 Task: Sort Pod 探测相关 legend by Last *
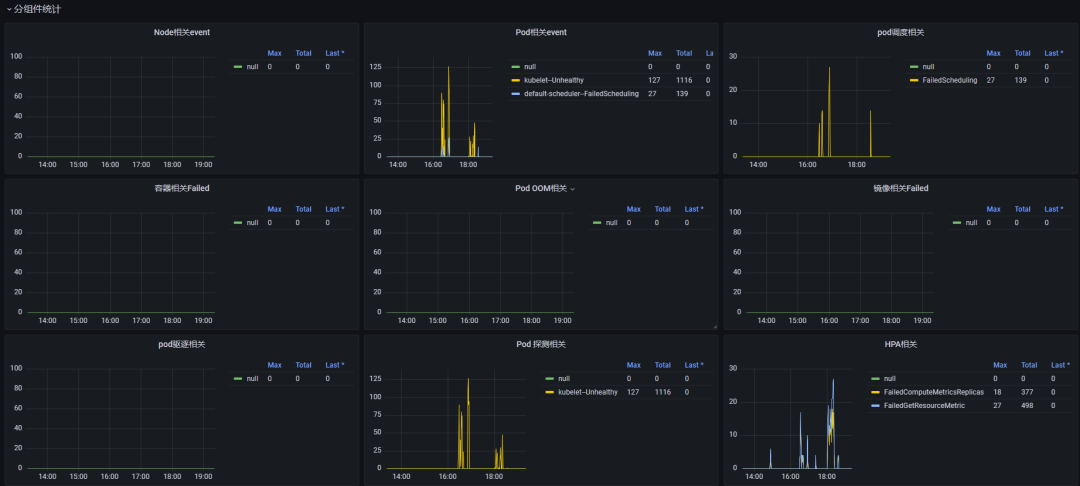point(694,366)
